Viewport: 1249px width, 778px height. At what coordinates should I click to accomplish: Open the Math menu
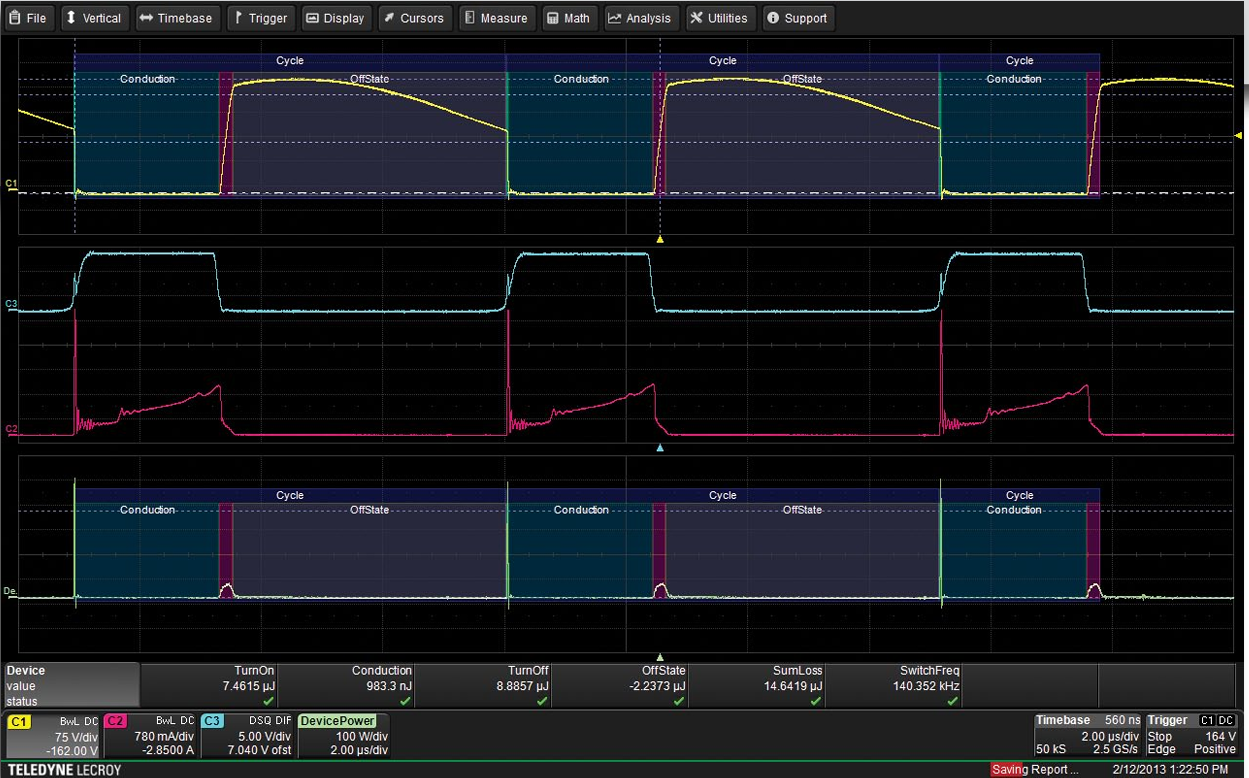pyautogui.click(x=570, y=18)
